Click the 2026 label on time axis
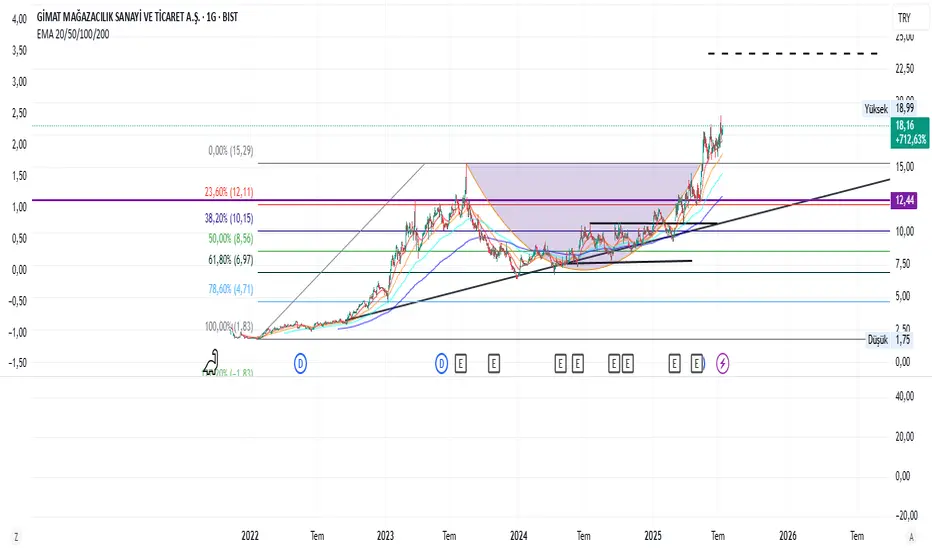The height and width of the screenshot is (550, 932). coord(788,536)
